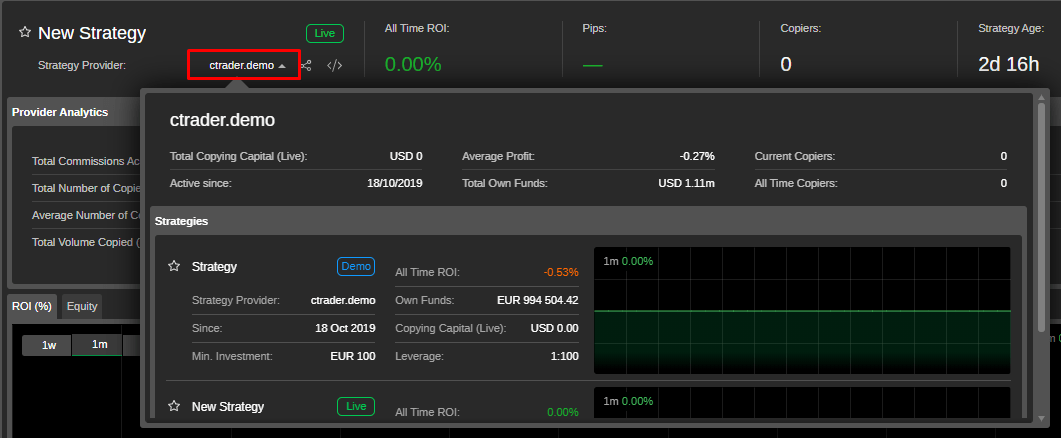Click the Live badge in header
Image resolution: width=1061 pixels, height=438 pixels.
pos(325,33)
